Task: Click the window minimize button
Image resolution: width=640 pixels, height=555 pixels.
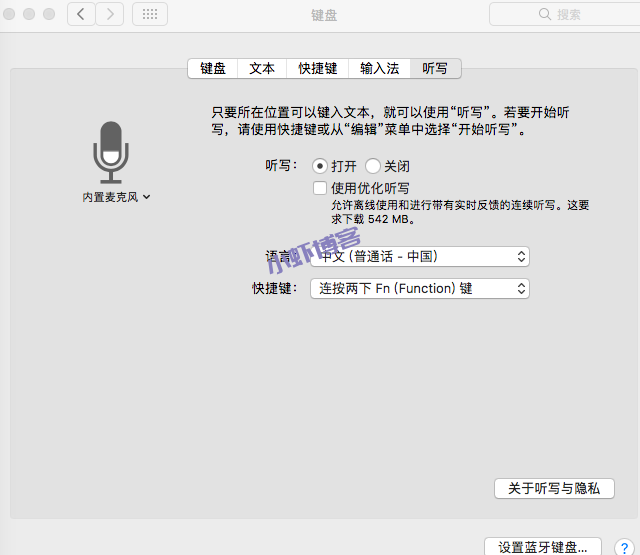Action: [29, 14]
